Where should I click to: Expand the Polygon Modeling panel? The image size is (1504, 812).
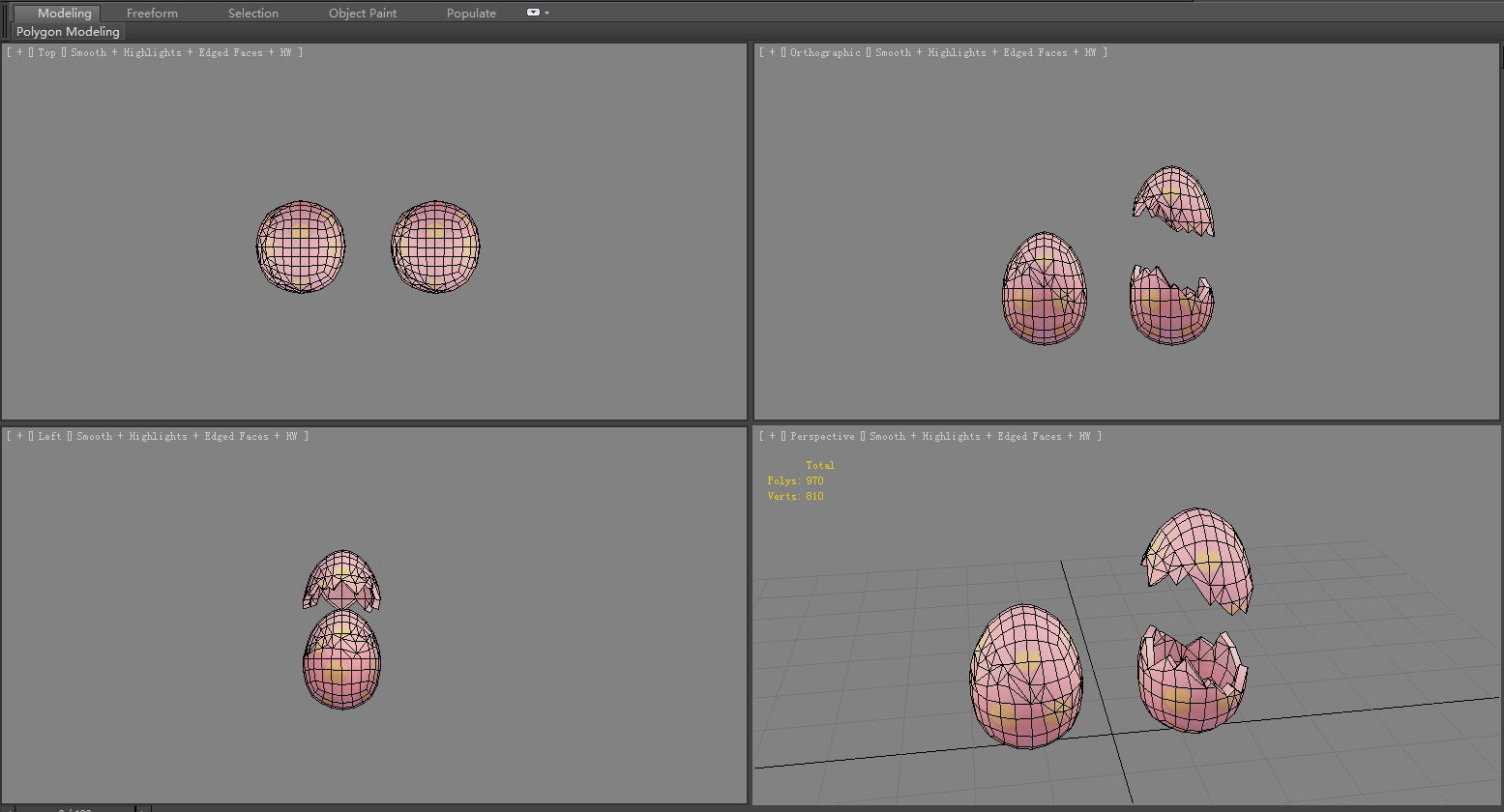pos(68,32)
